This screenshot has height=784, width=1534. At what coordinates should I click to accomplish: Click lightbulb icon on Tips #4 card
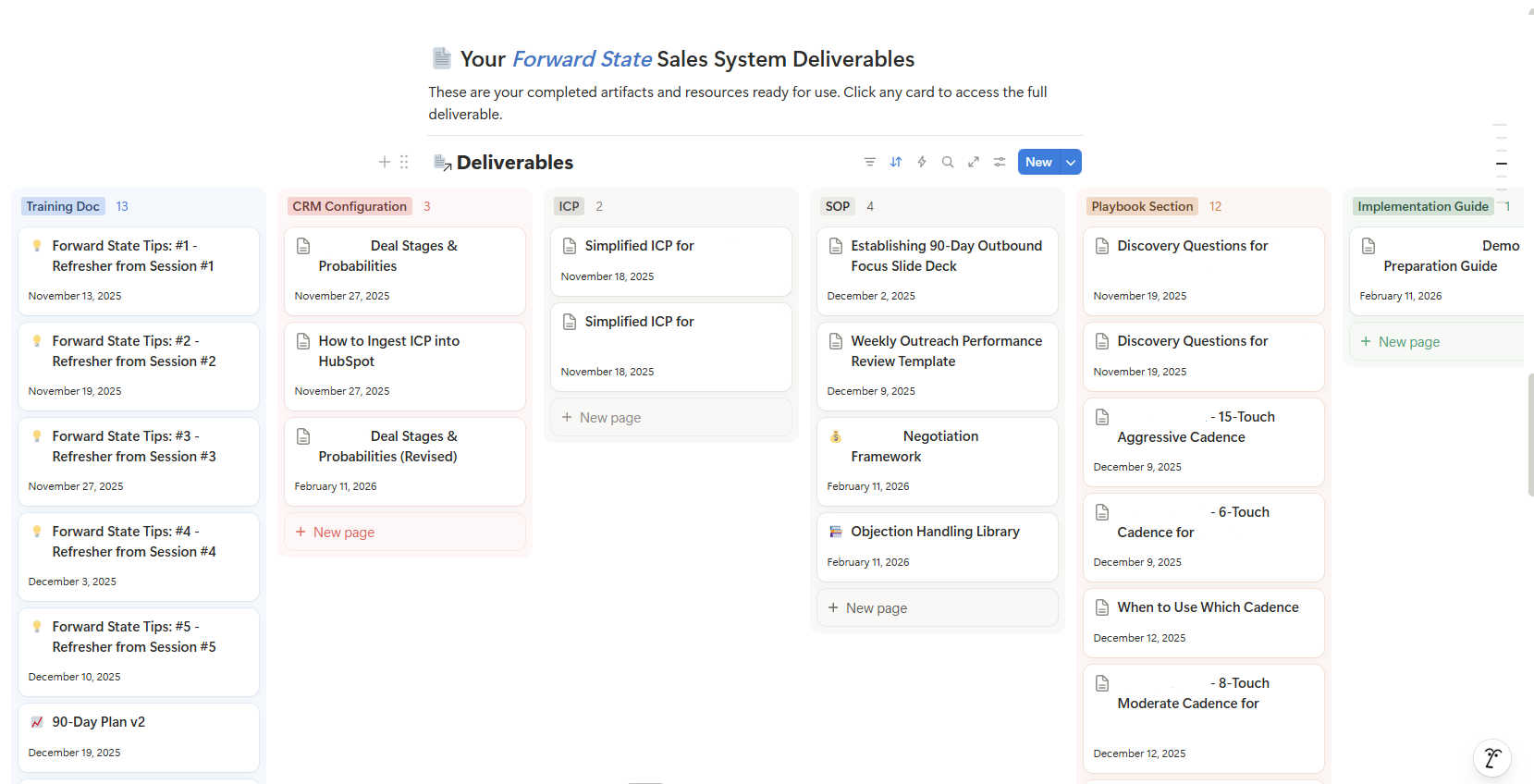coord(37,532)
